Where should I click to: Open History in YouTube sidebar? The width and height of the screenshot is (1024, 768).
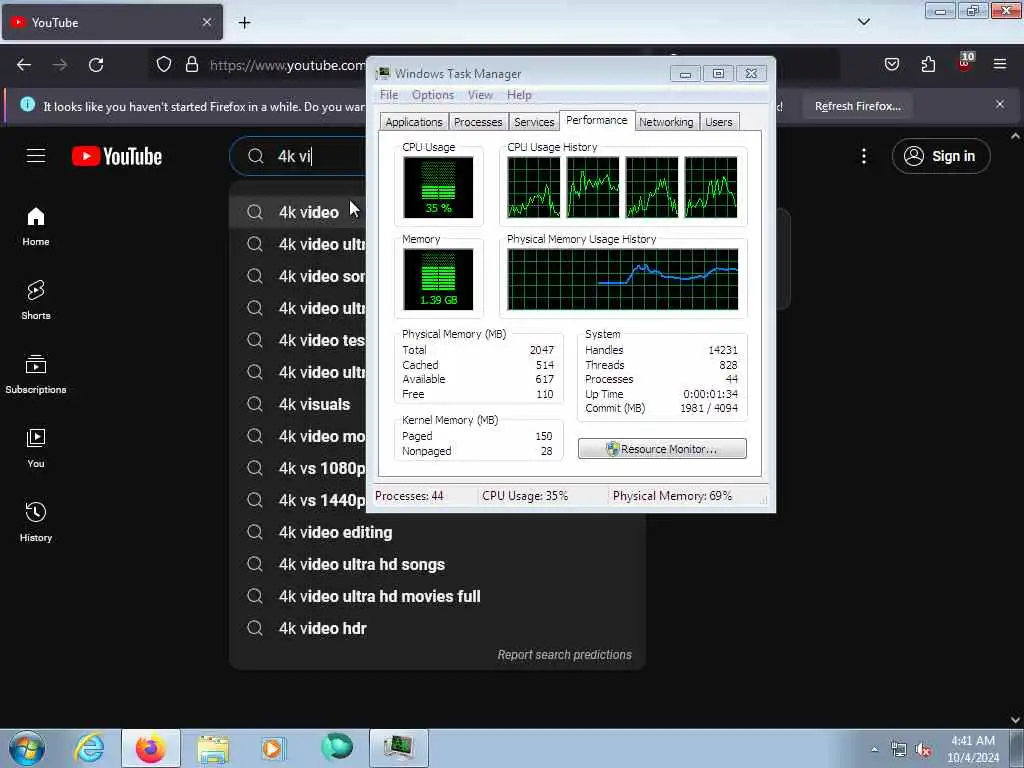(36, 522)
